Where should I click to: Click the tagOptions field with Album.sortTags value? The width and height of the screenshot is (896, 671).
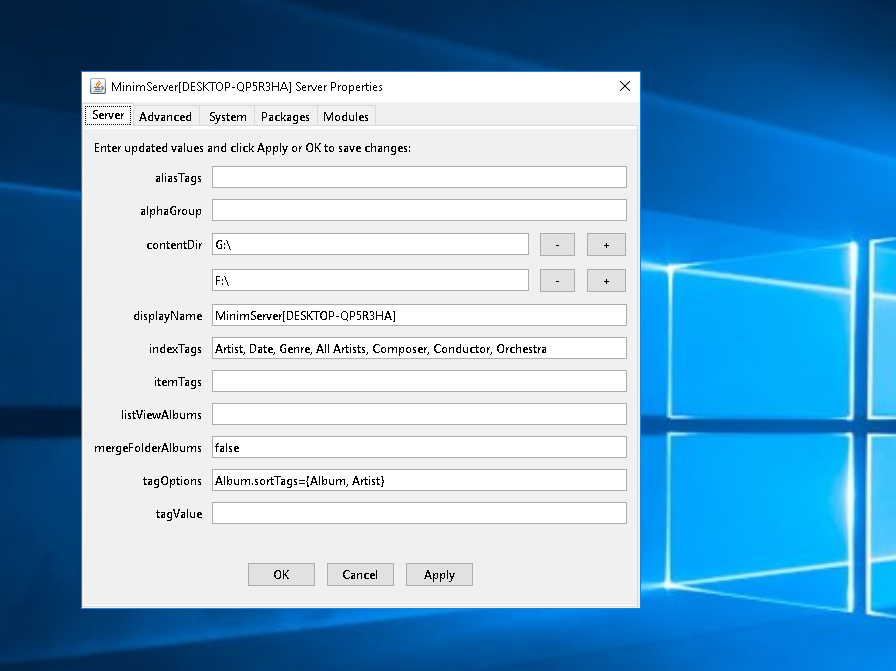click(418, 480)
